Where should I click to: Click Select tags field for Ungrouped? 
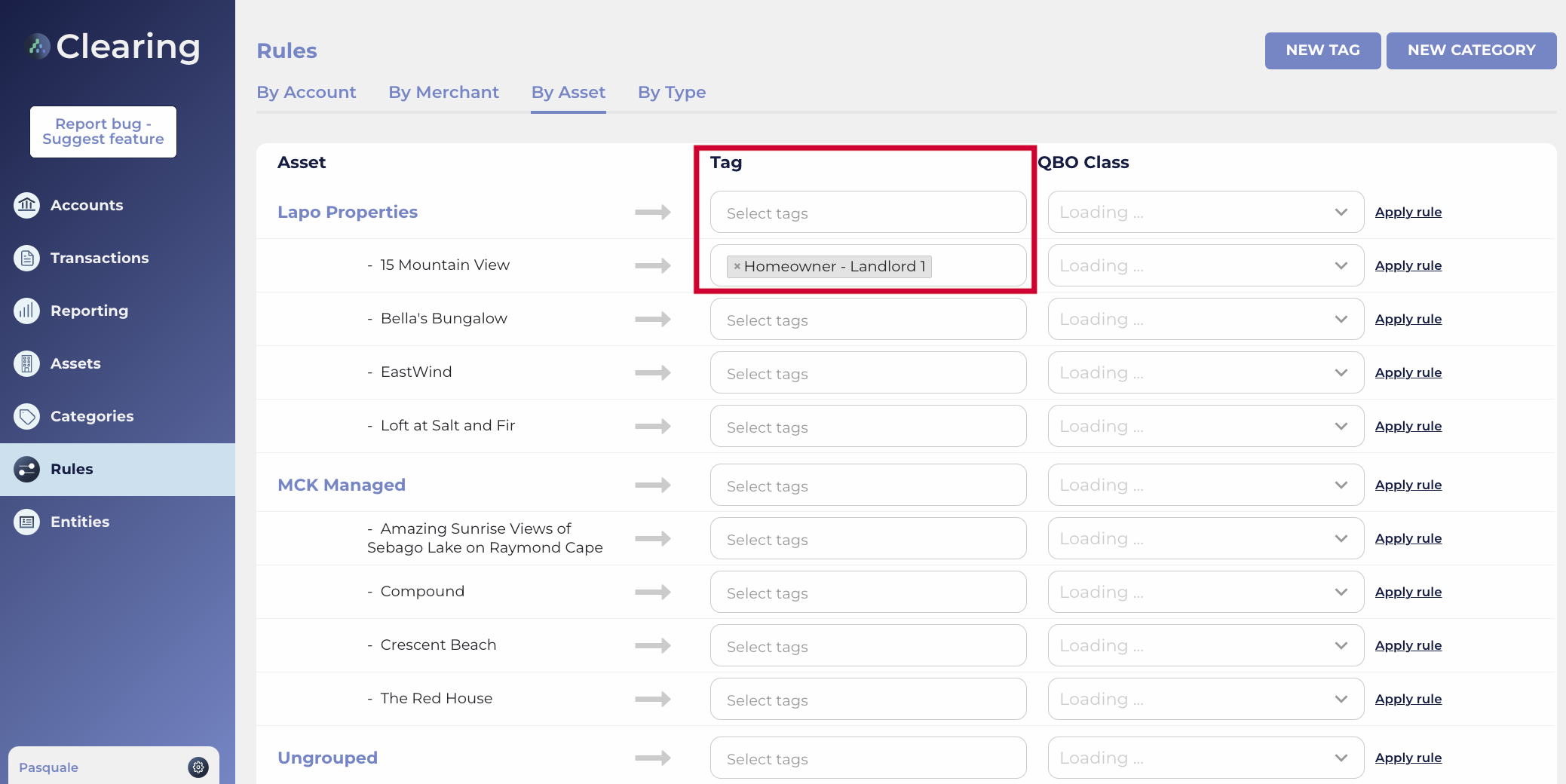point(868,758)
